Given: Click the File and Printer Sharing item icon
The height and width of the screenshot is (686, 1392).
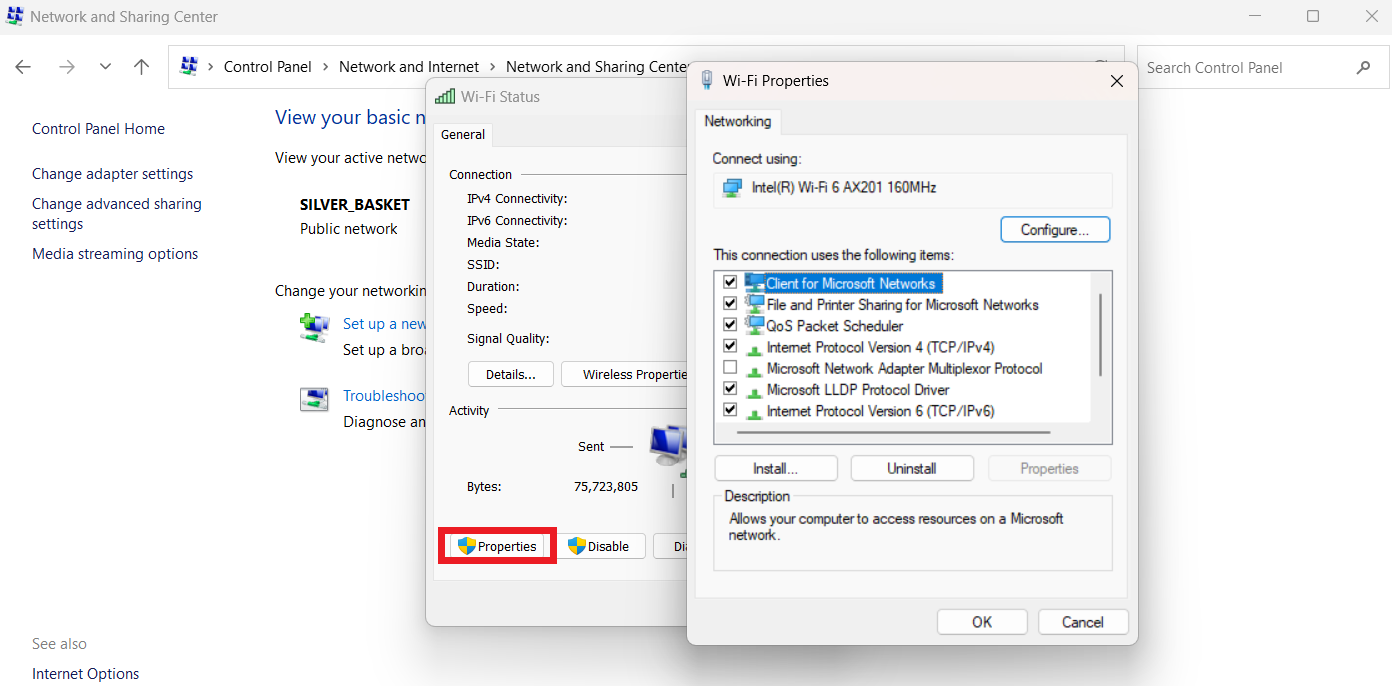Looking at the screenshot, I should click(755, 304).
